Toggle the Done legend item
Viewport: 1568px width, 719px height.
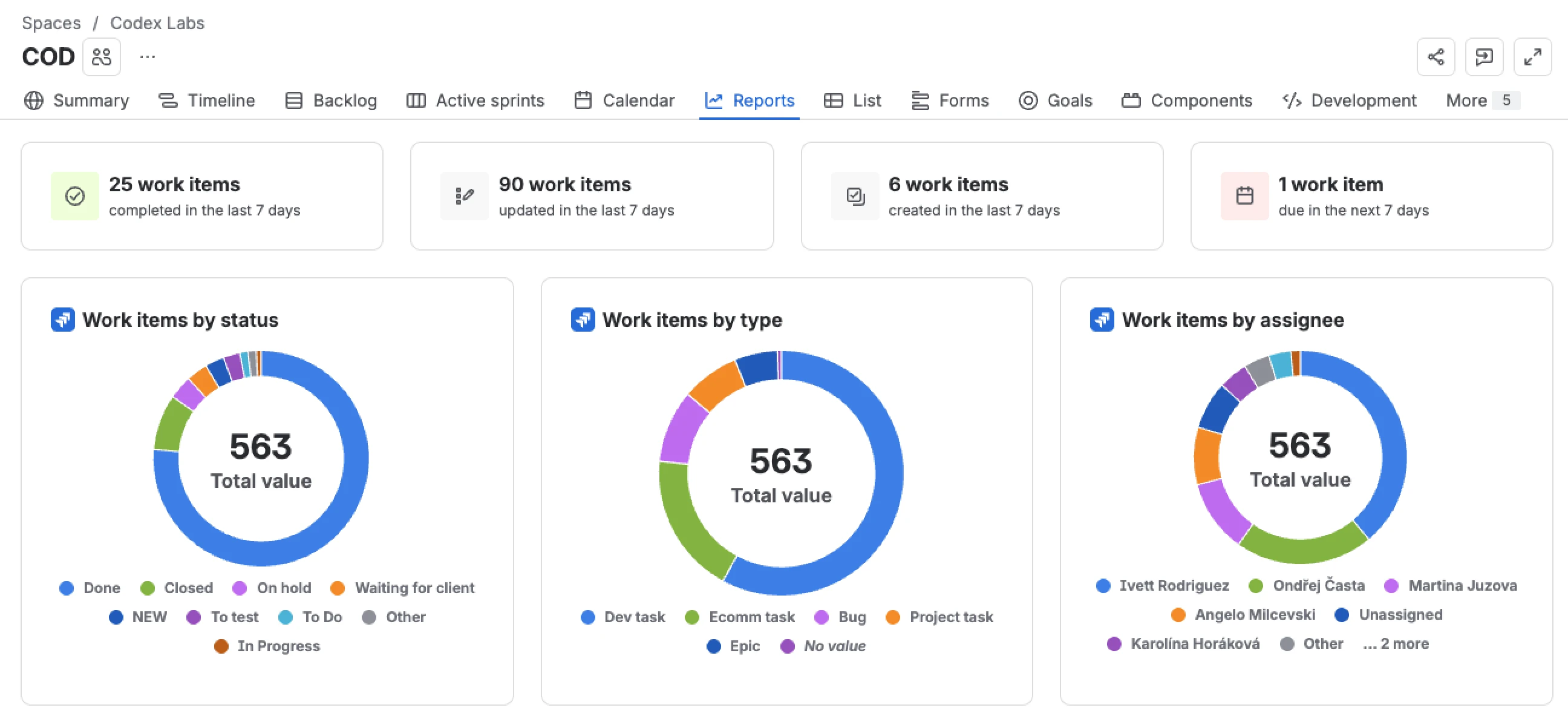pyautogui.click(x=90, y=588)
